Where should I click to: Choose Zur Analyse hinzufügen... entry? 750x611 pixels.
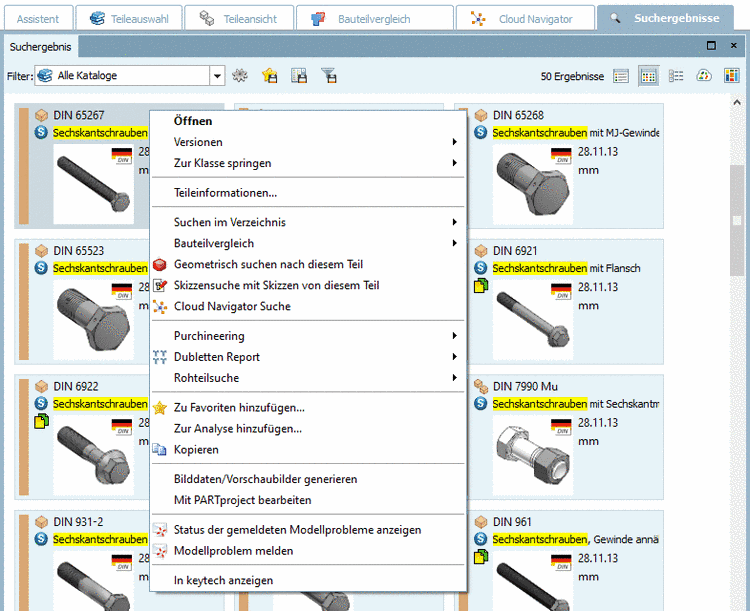point(308,429)
